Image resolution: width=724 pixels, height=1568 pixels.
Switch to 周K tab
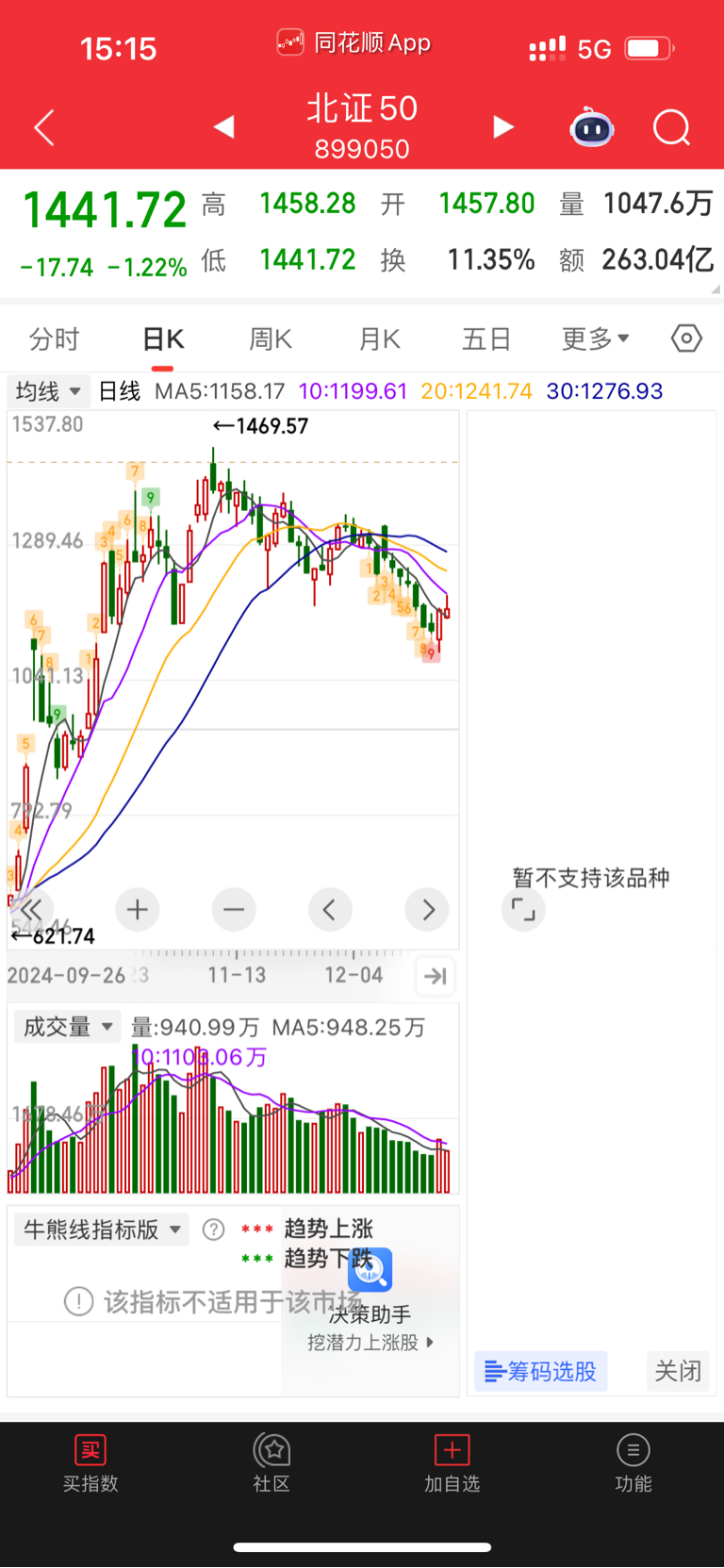(x=271, y=338)
